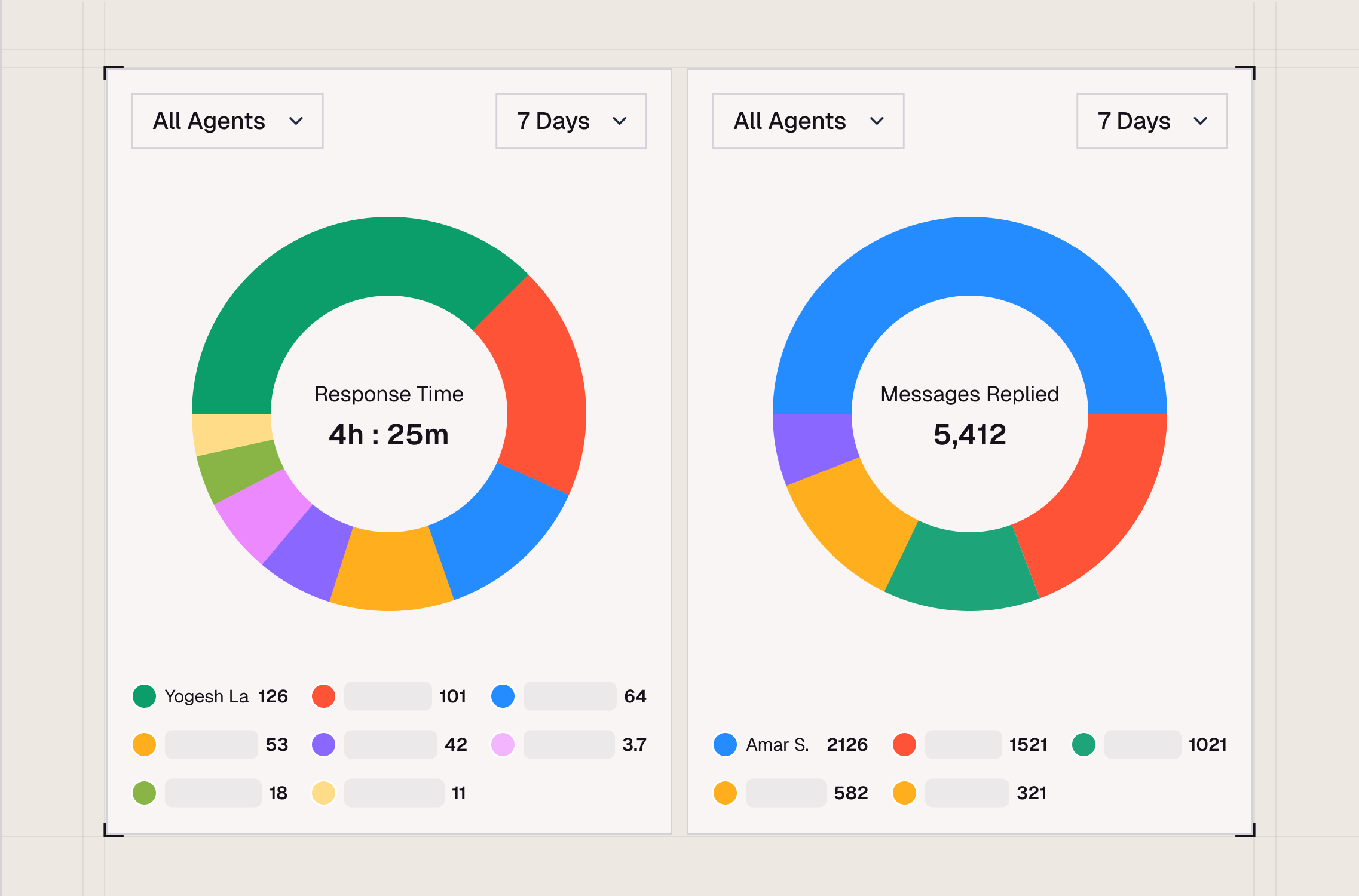This screenshot has height=896, width=1359.
Task: Open All Agents dropdown in Messages Replied panel
Action: [807, 121]
